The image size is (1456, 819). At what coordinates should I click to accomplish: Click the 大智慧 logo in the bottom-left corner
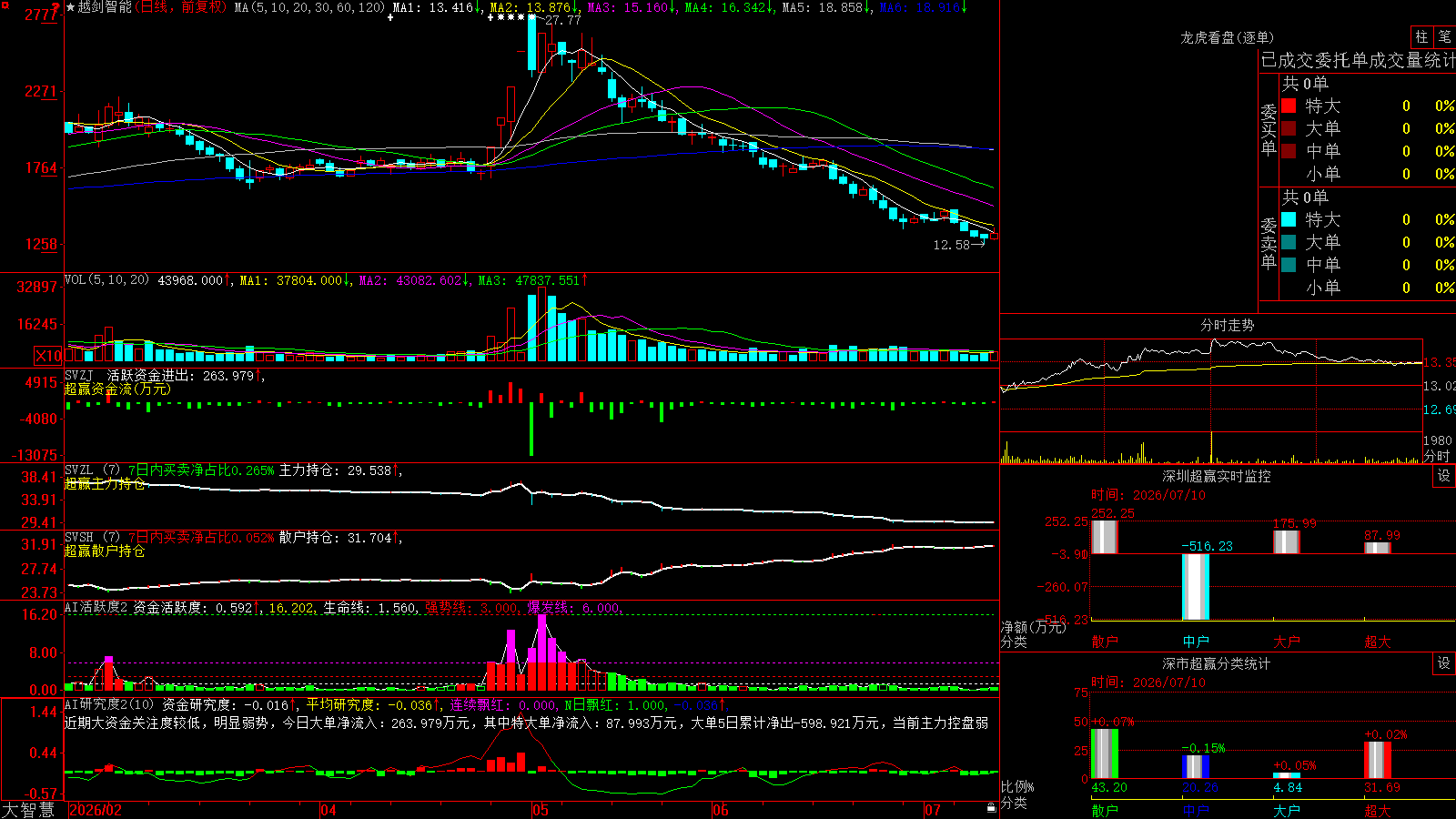coord(28,810)
